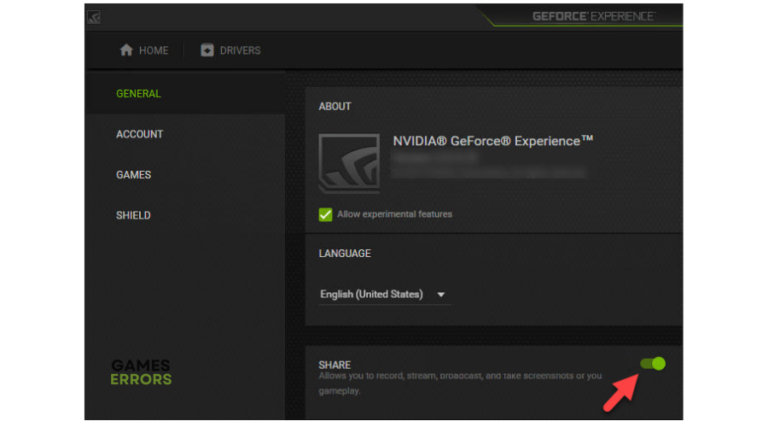Switch to the DRIVERS tab

click(231, 50)
